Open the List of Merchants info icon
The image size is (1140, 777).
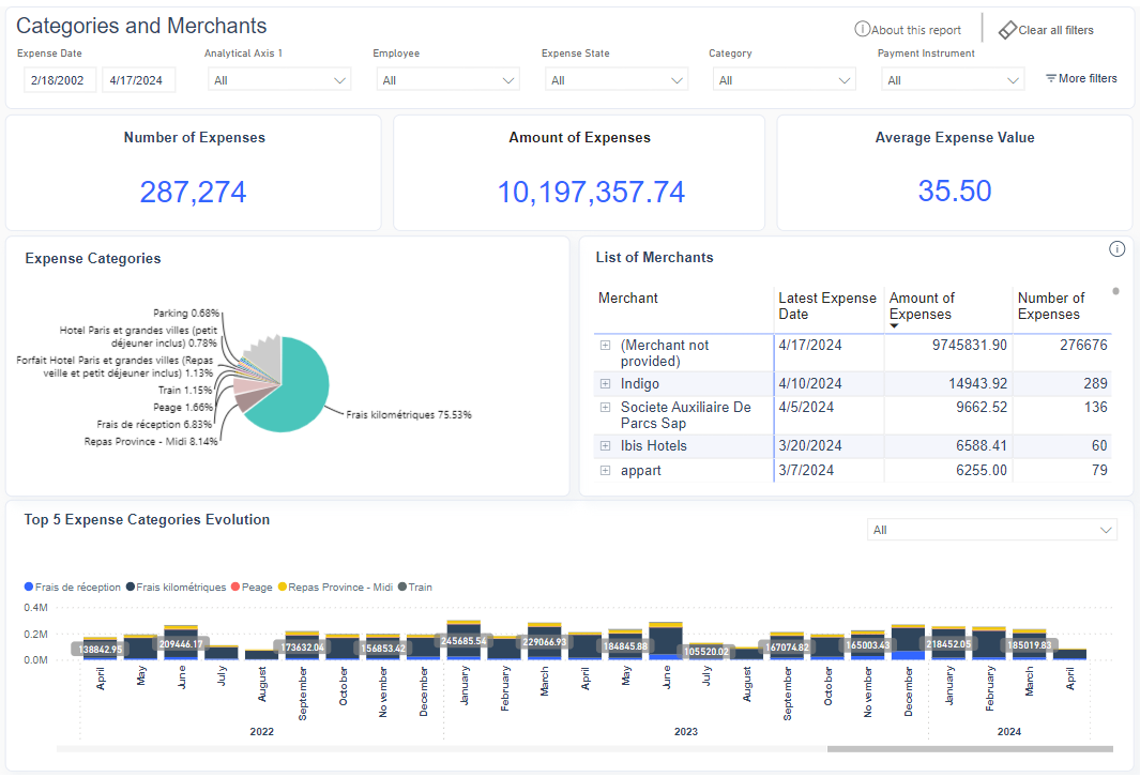1117,249
